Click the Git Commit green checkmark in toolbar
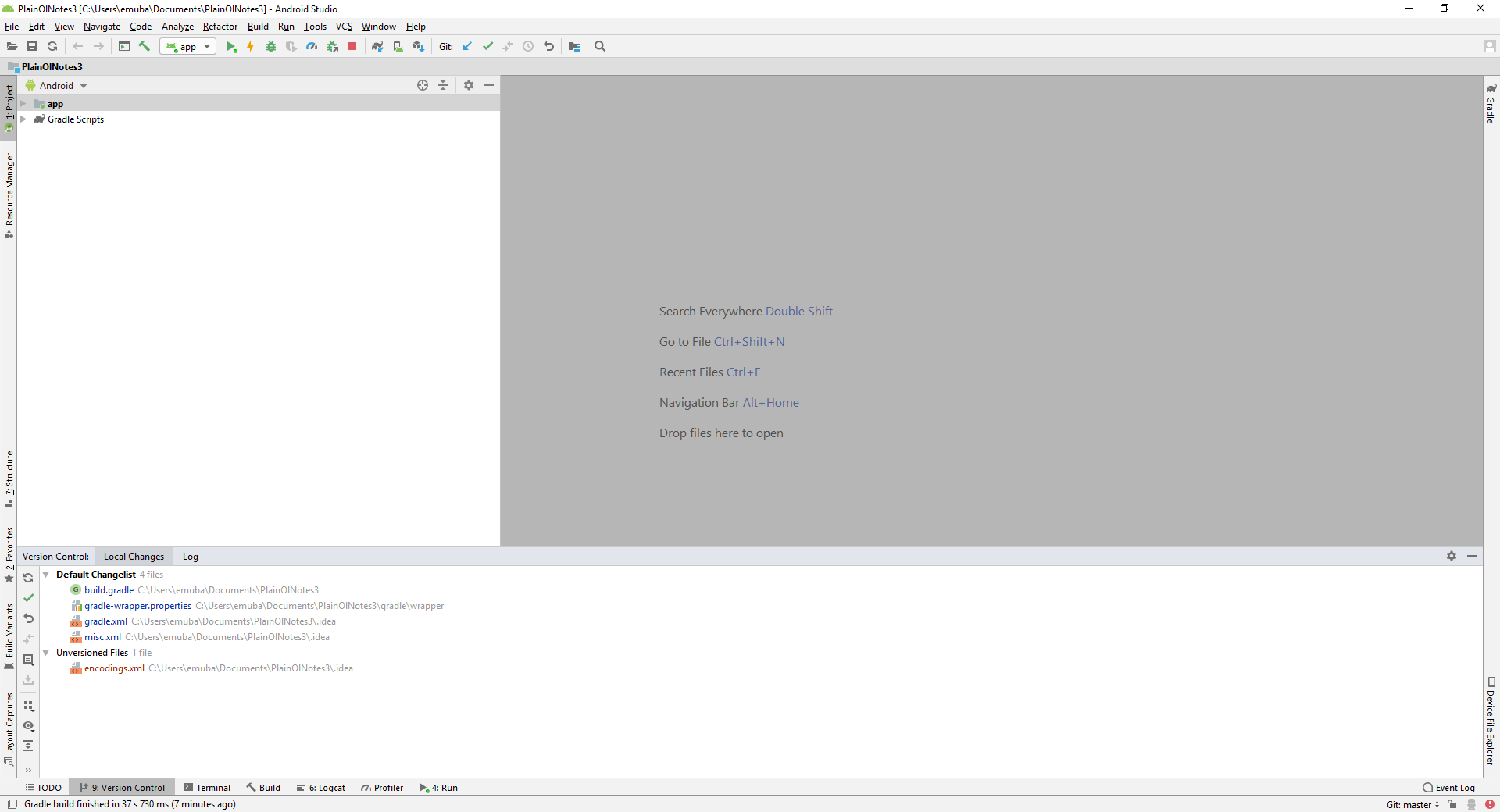The height and width of the screenshot is (812, 1500). [487, 47]
